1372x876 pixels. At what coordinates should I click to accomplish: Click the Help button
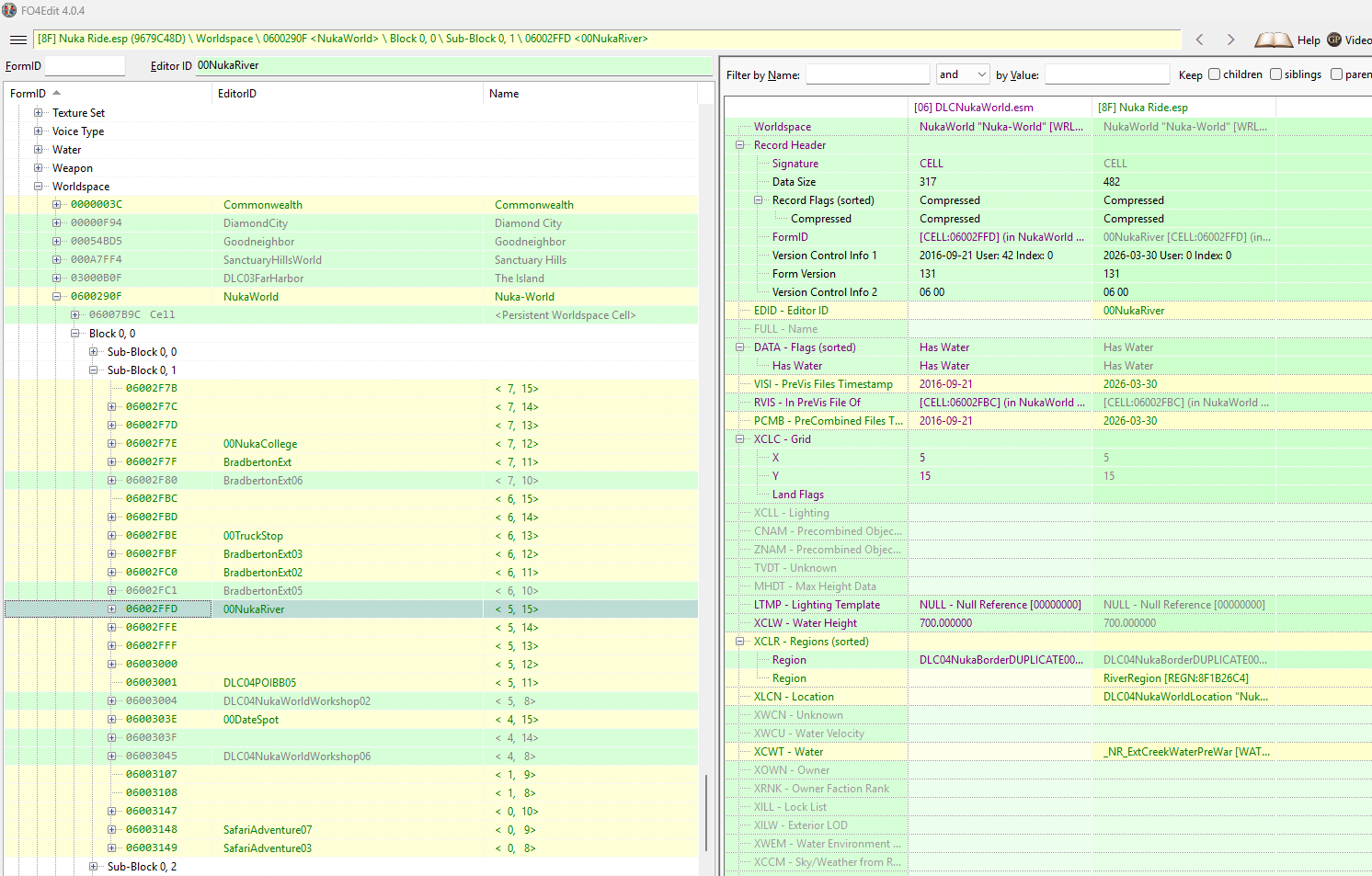click(x=1309, y=40)
